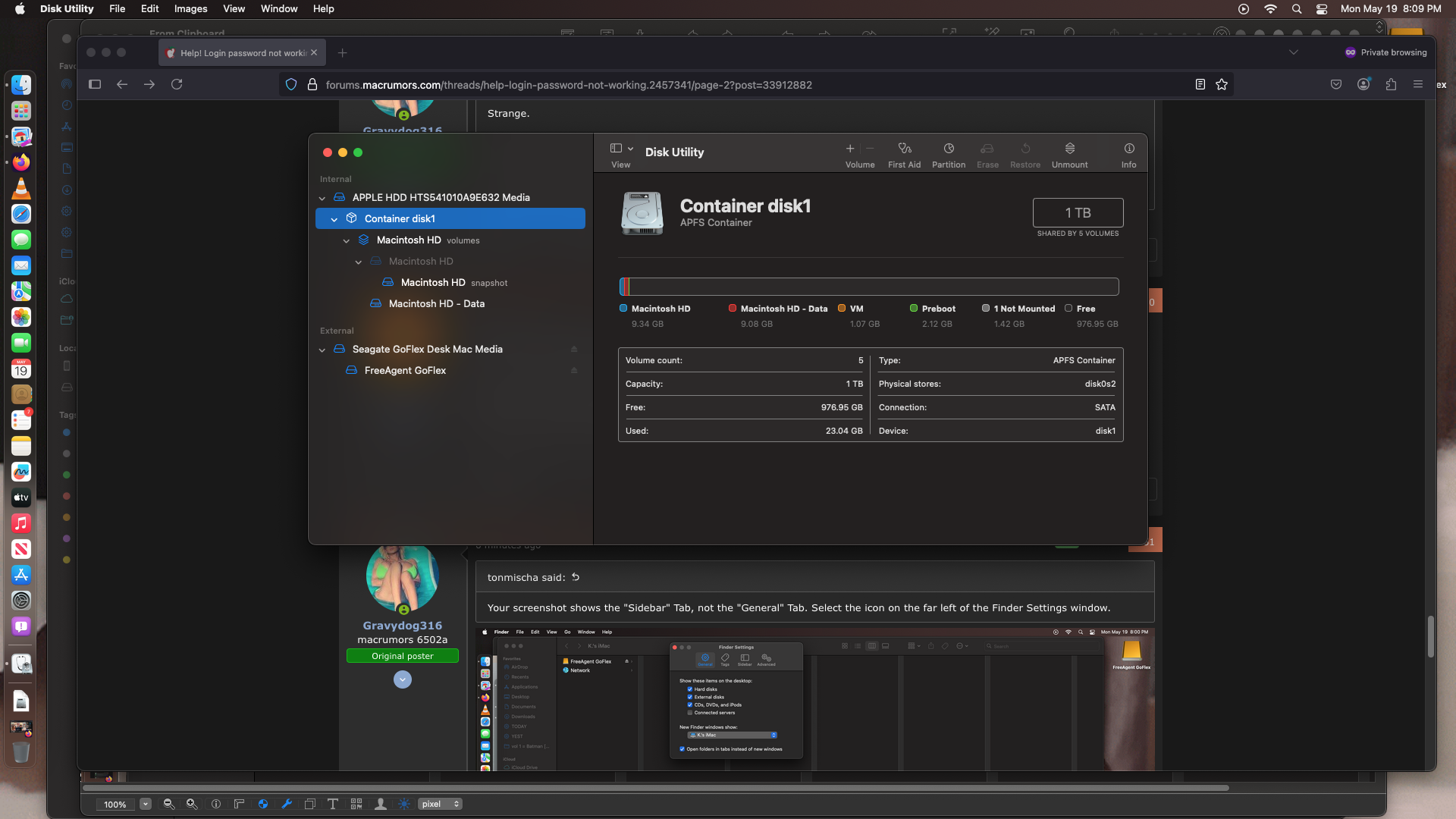The height and width of the screenshot is (819, 1456).
Task: Select the text T tool icon
Action: pos(332,804)
